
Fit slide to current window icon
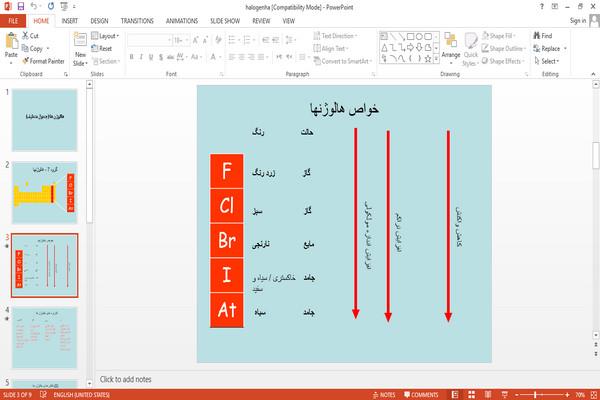(x=594, y=395)
